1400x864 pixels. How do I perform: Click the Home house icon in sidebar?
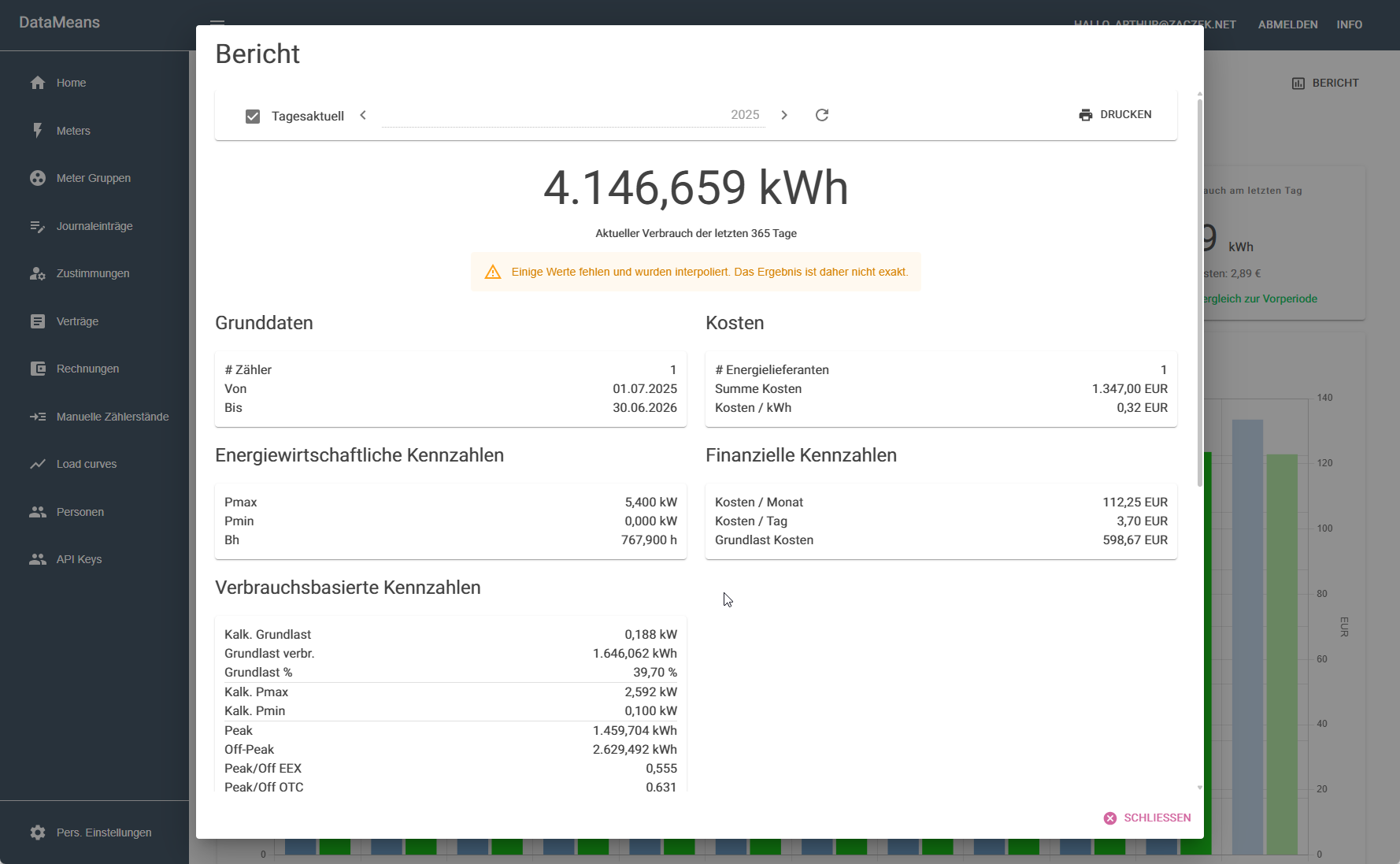[38, 83]
